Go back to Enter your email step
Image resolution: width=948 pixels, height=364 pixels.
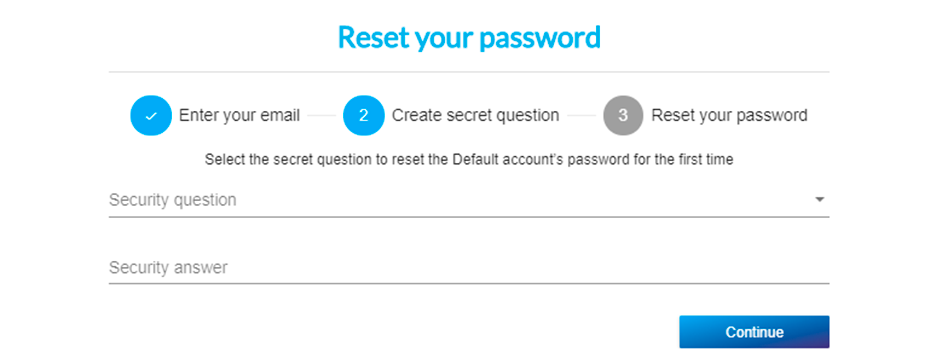click(239, 115)
